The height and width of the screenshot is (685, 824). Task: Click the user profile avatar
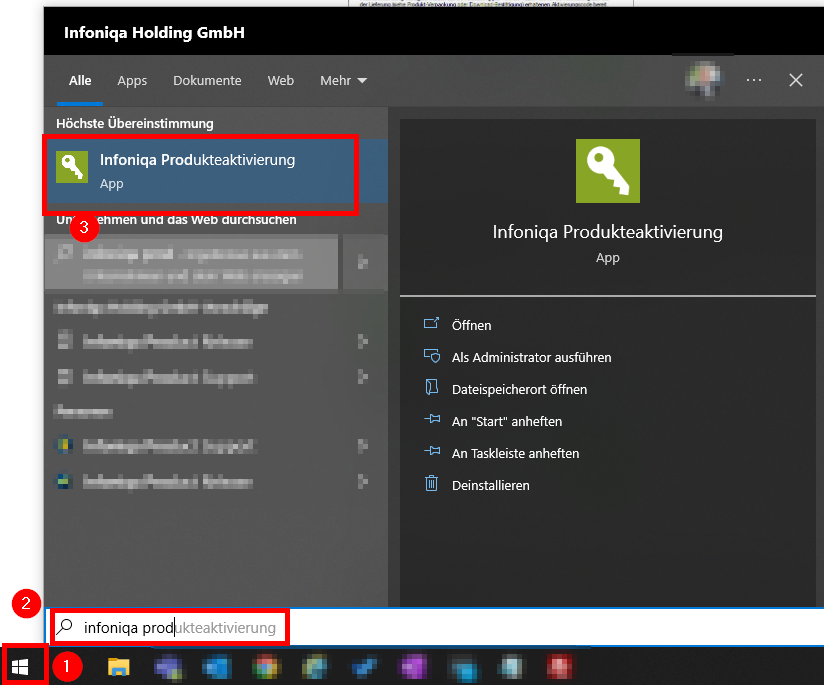coord(704,80)
